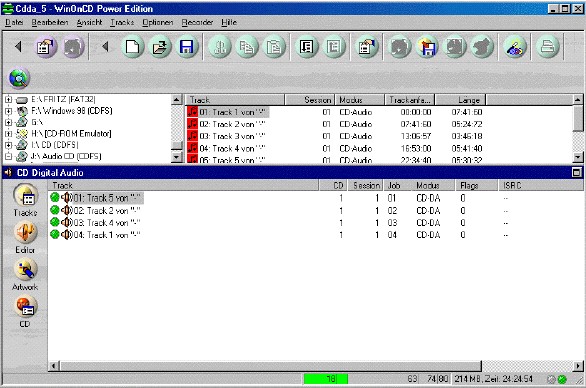Click the ISRC column header
The width and height of the screenshot is (586, 388).
point(541,185)
